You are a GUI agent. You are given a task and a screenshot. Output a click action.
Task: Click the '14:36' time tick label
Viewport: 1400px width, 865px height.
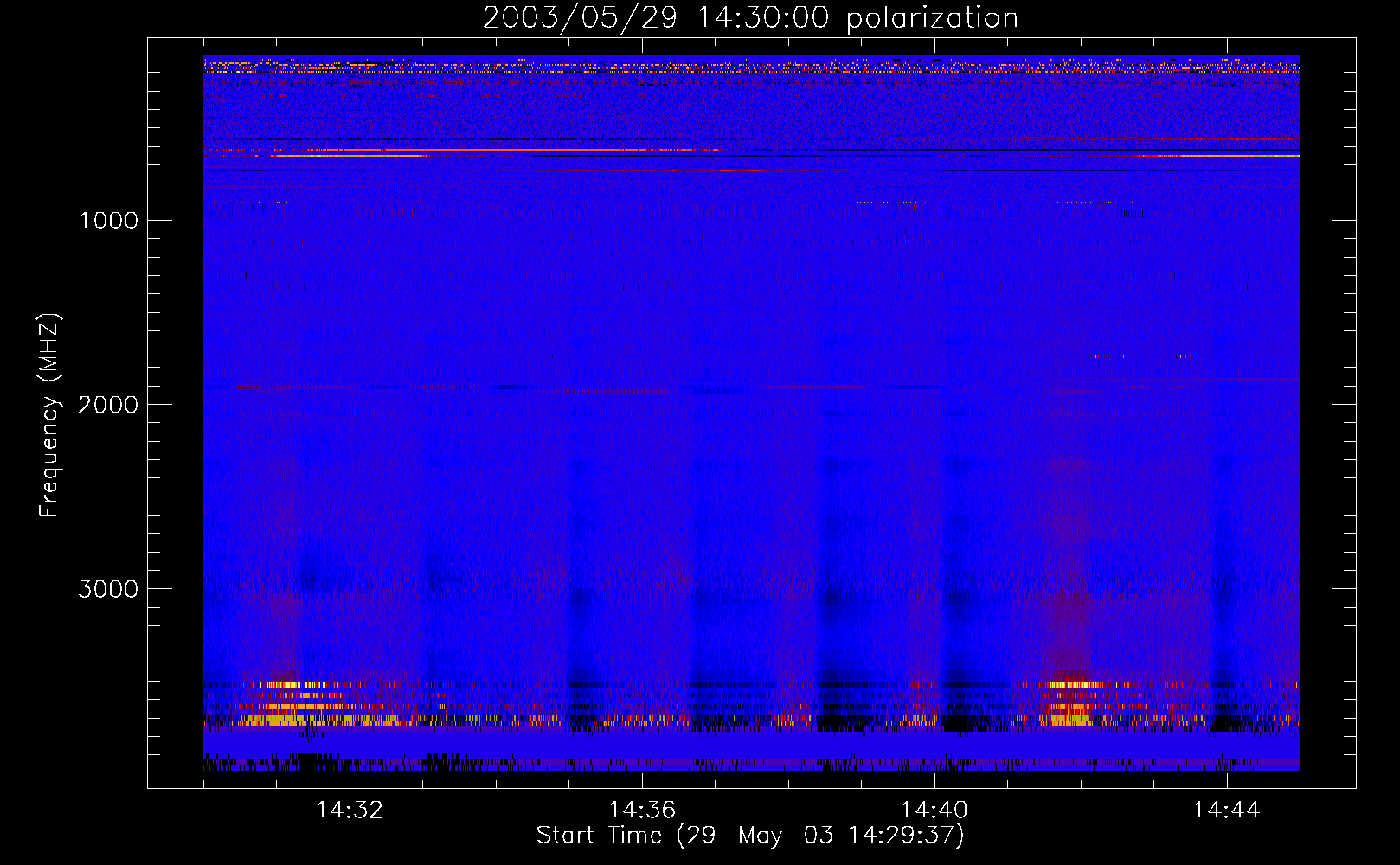(x=642, y=811)
